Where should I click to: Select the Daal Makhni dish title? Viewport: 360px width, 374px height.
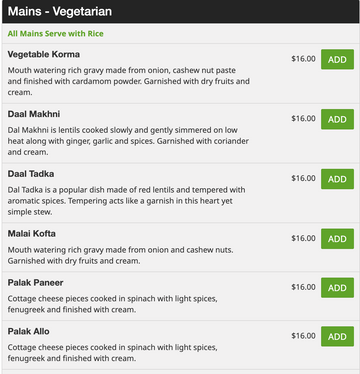coord(34,114)
